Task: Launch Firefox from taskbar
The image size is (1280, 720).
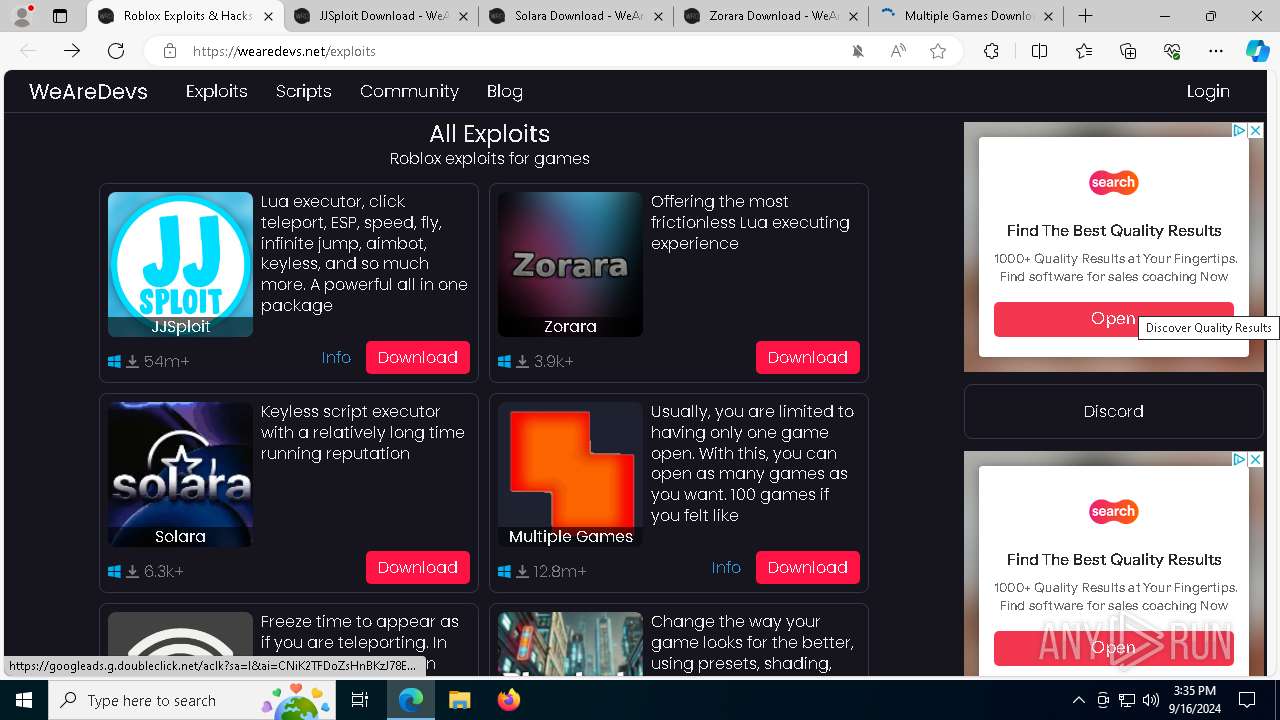Action: point(508,700)
